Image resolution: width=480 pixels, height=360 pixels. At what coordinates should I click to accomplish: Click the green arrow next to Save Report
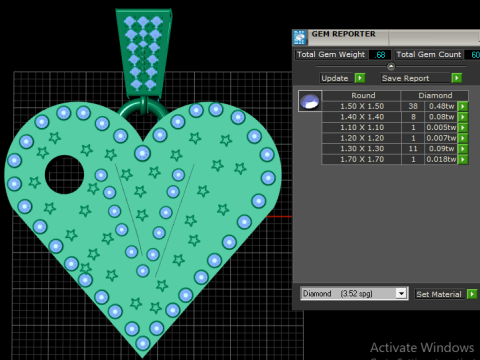[x=457, y=78]
